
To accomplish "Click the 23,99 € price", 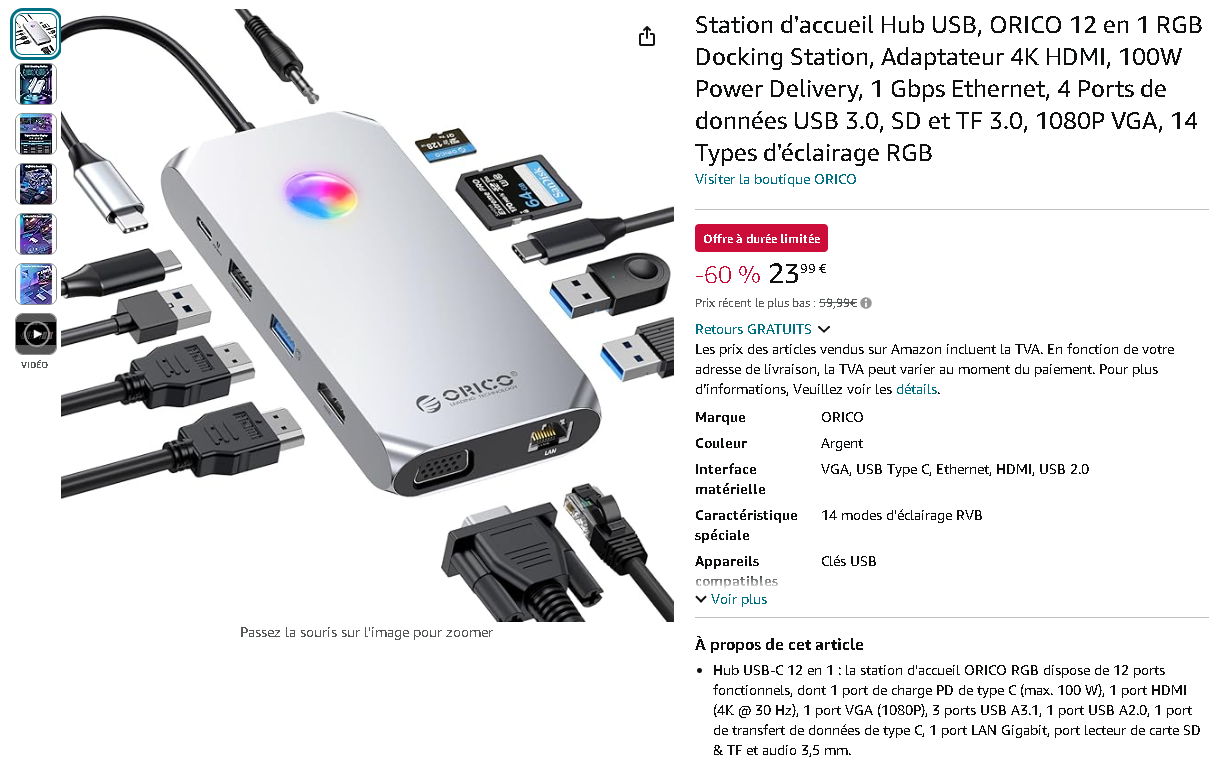I will (797, 273).
